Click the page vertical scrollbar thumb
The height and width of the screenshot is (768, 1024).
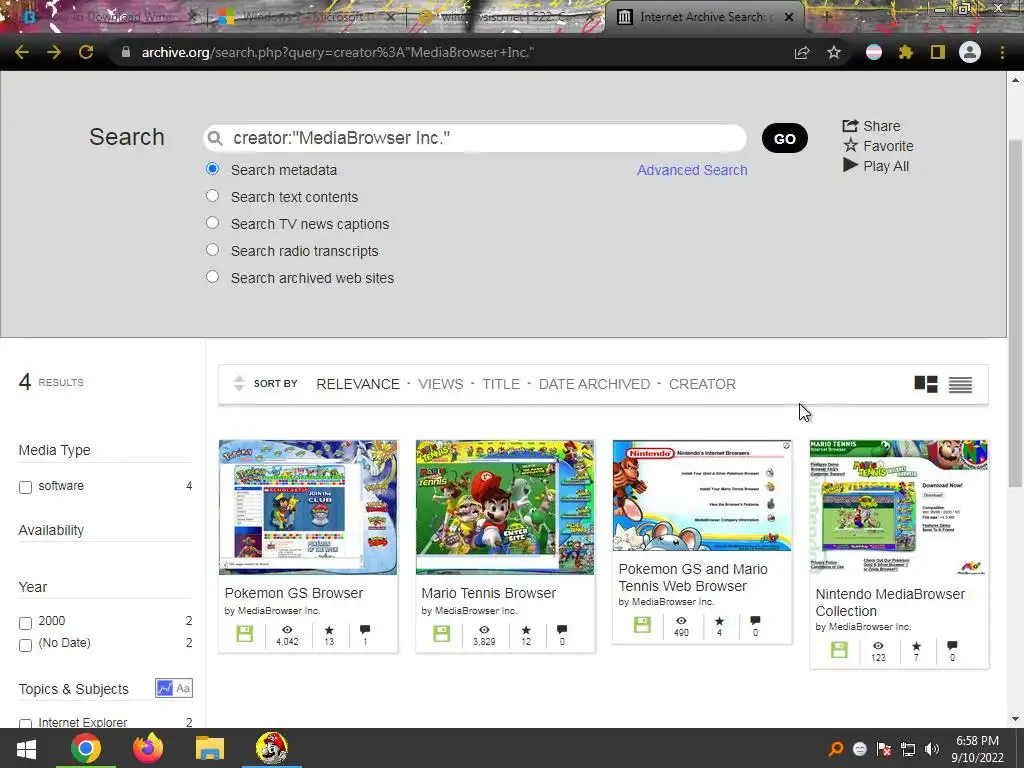[1015, 313]
